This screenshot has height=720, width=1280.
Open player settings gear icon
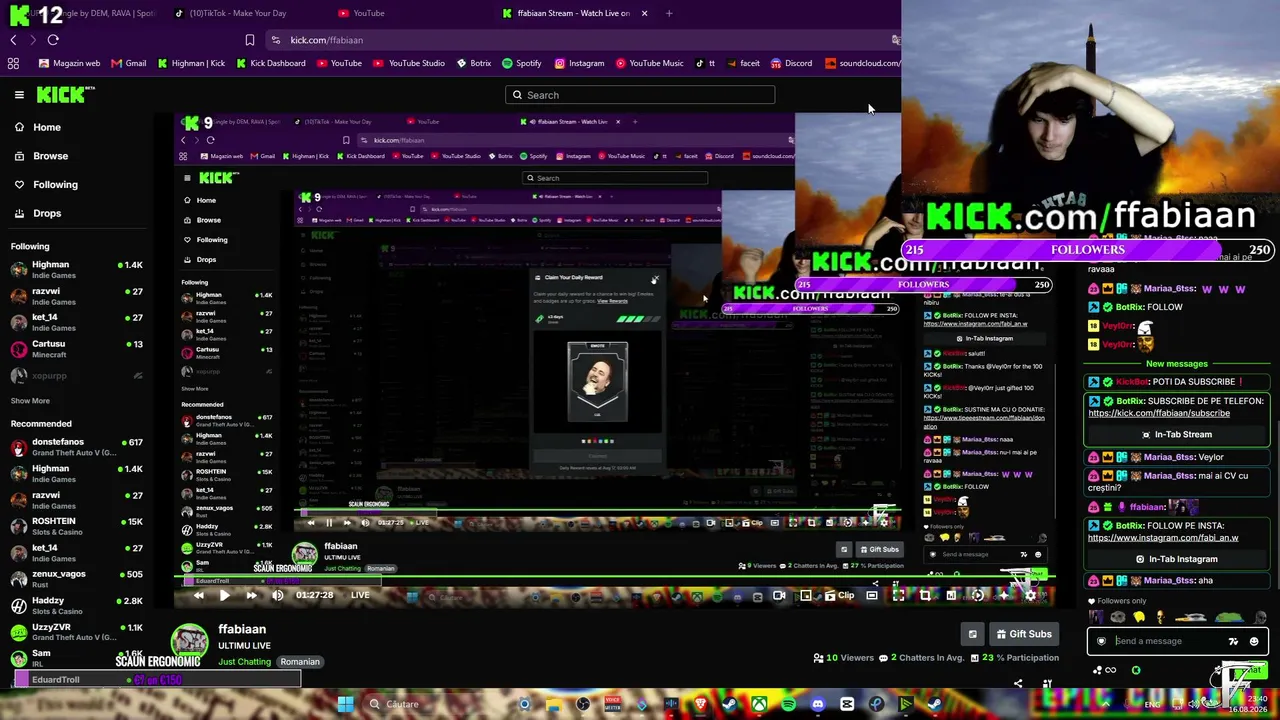tap(1031, 595)
